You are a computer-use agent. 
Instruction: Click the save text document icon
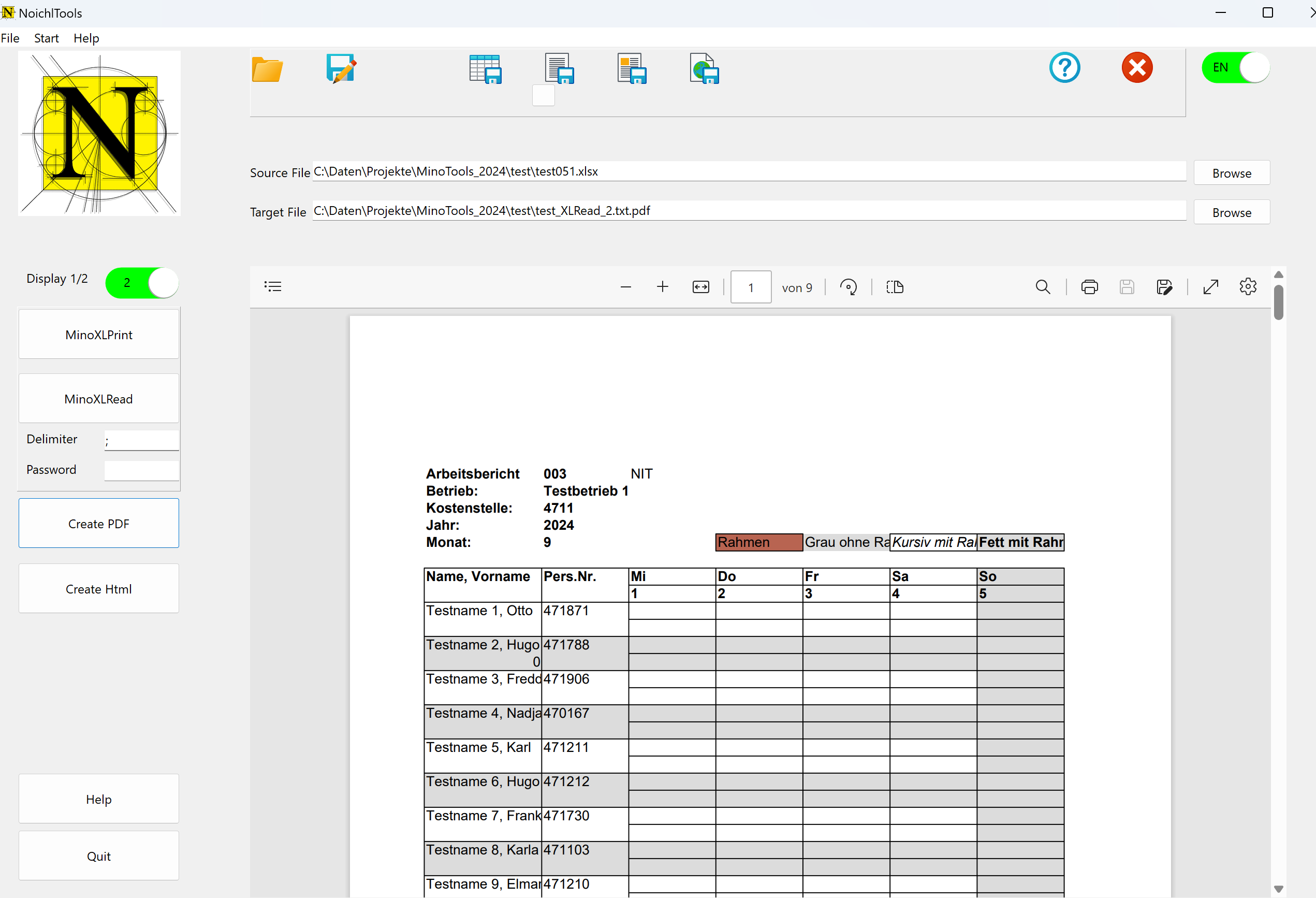tap(559, 69)
